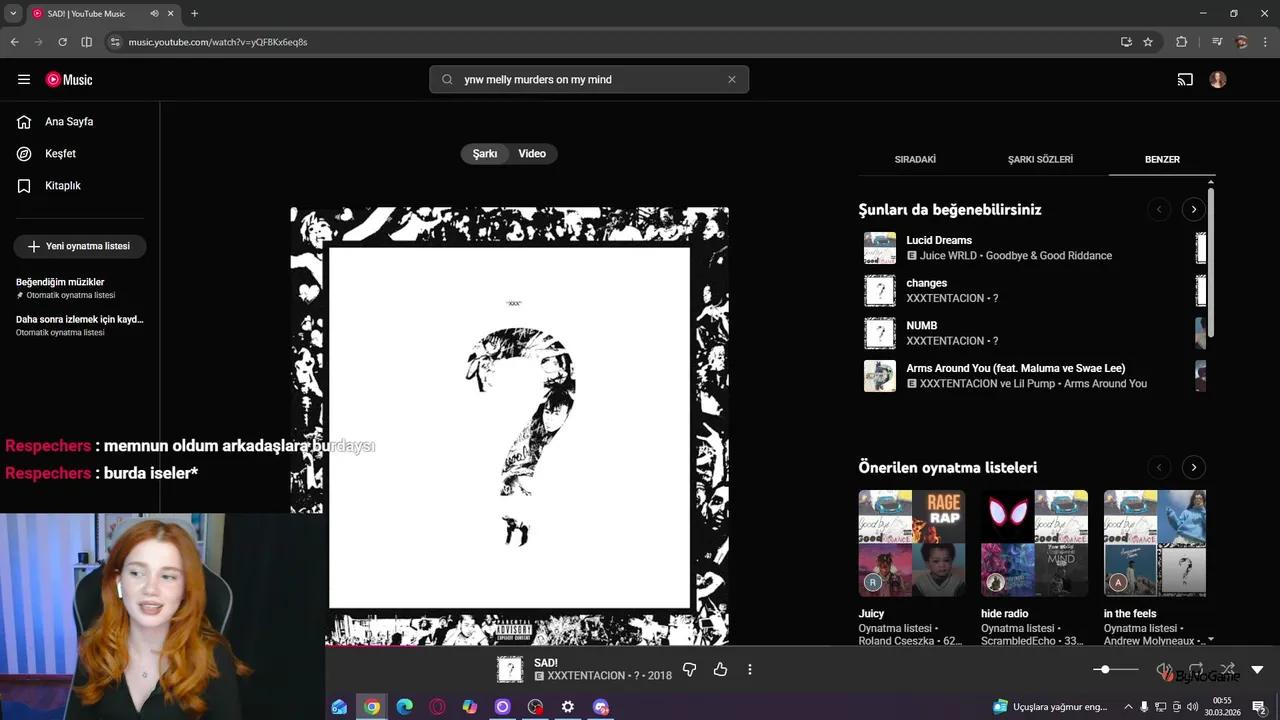Next arrow in Şunları da beğenebilirsiniz
The width and height of the screenshot is (1280, 720).
(1193, 209)
